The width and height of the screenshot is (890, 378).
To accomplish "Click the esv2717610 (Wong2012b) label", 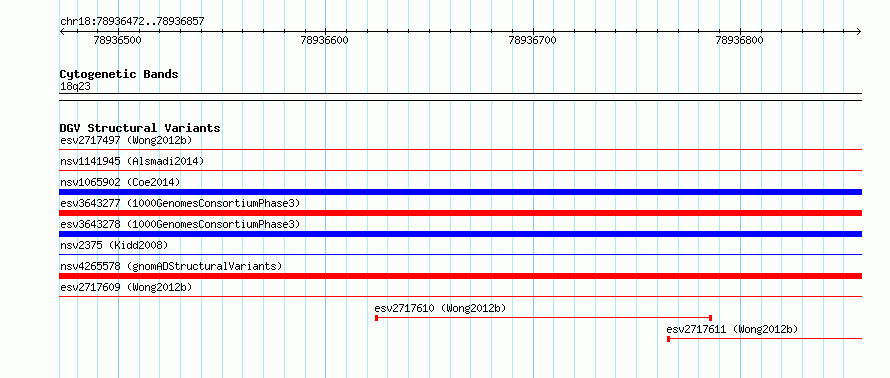I will tap(440, 308).
